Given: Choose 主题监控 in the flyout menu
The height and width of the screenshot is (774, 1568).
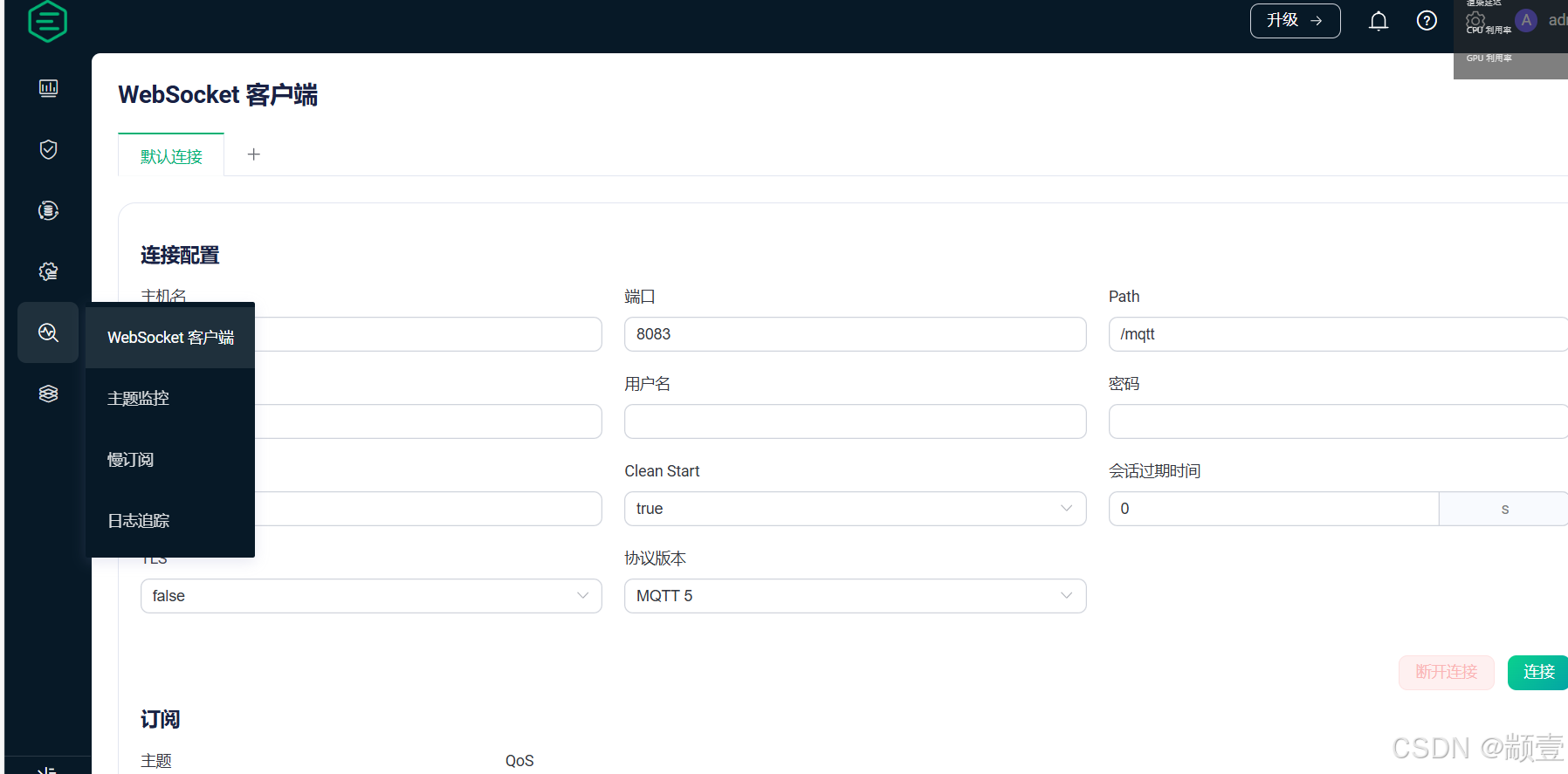Looking at the screenshot, I should (170, 398).
